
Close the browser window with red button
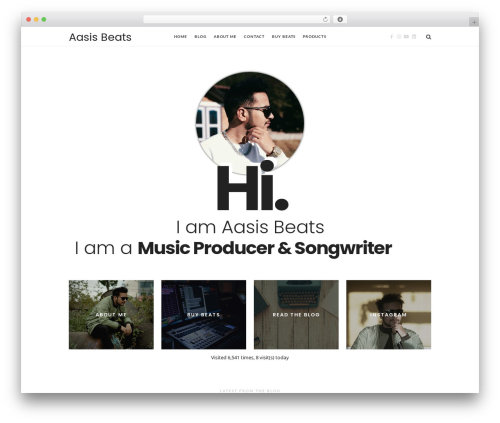[x=29, y=20]
